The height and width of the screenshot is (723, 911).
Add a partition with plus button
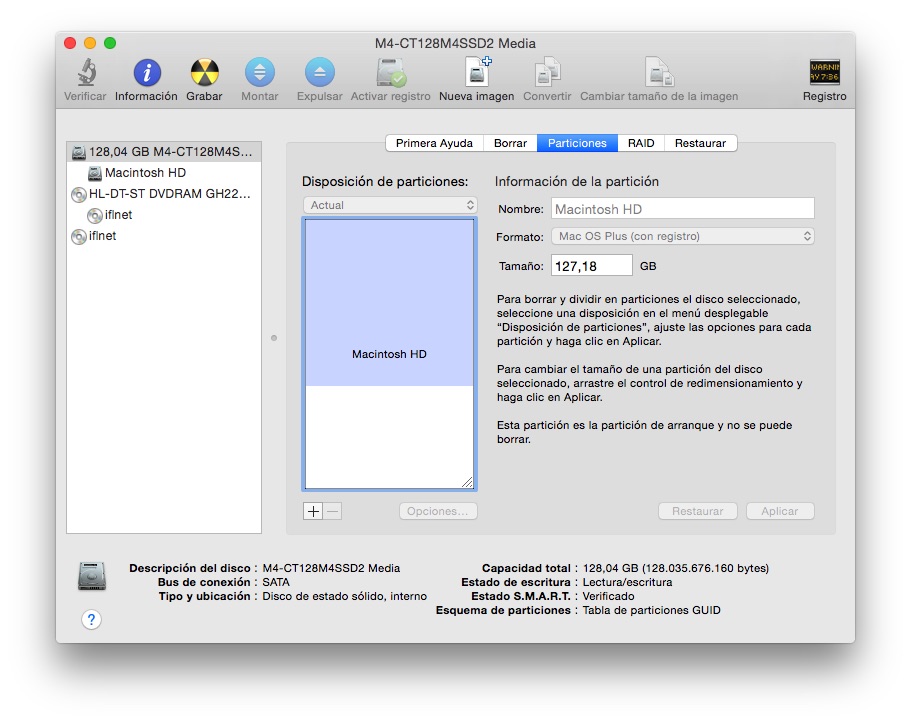[x=313, y=511]
